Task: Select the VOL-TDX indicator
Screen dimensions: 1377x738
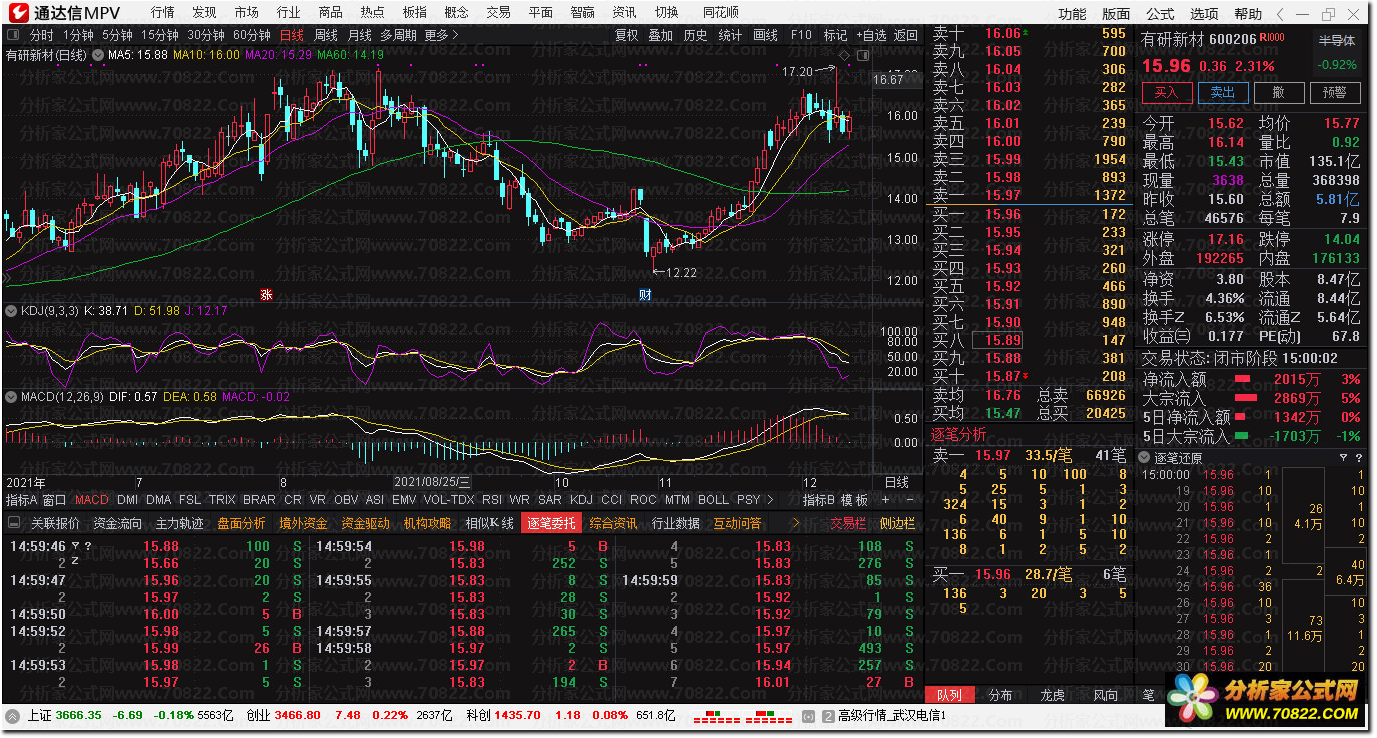Action: (449, 500)
